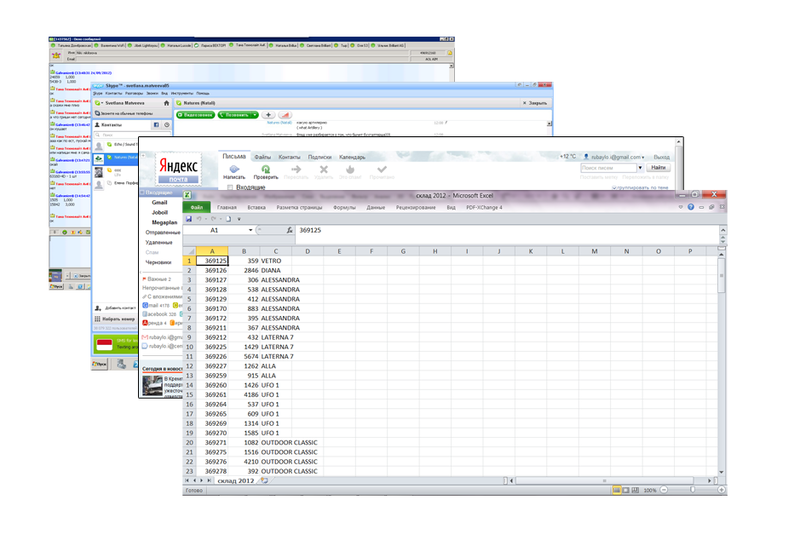Open the Megaplan folder in Yandex Mail

point(164,222)
